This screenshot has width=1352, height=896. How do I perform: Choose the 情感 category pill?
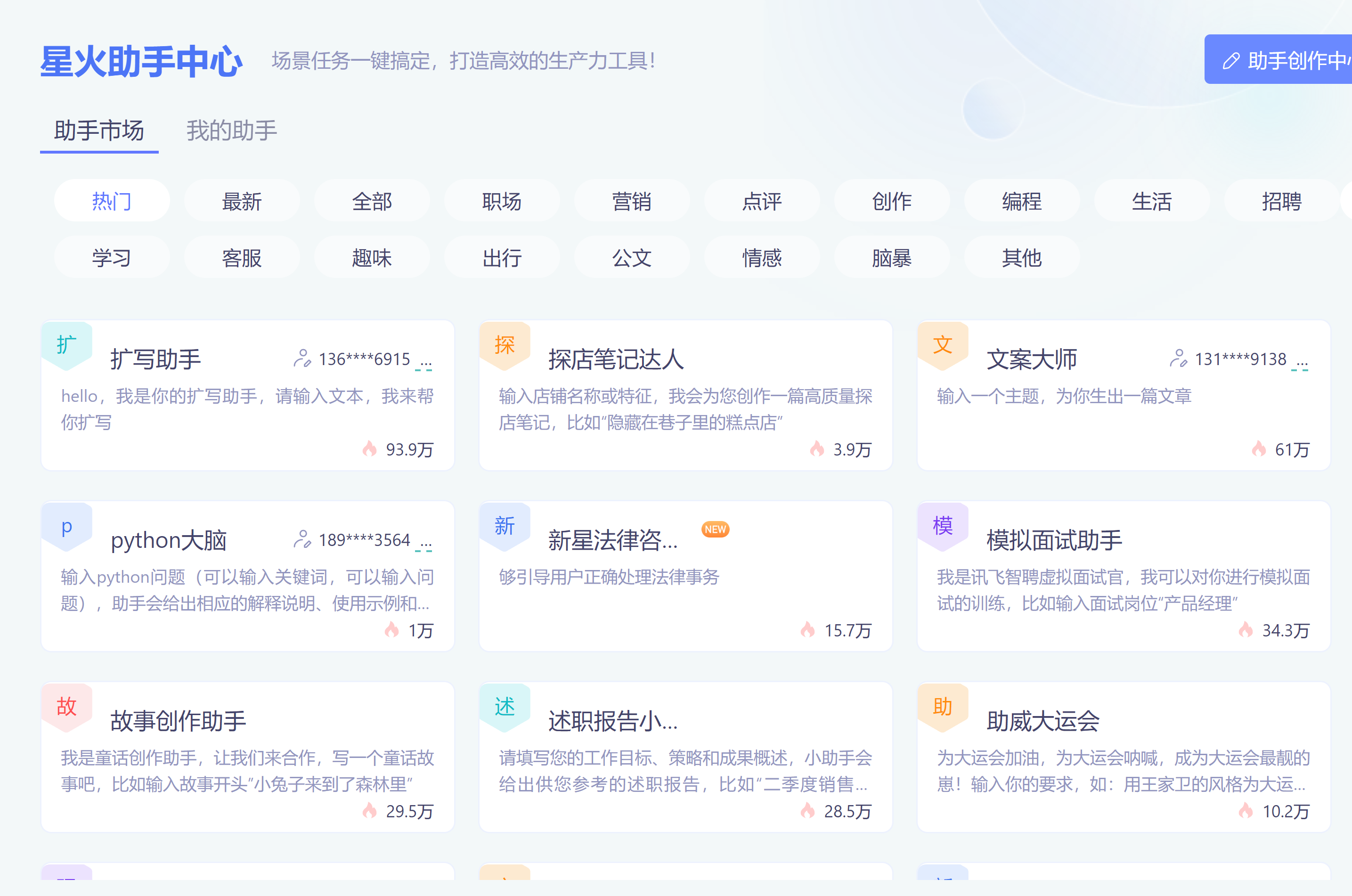pos(762,258)
